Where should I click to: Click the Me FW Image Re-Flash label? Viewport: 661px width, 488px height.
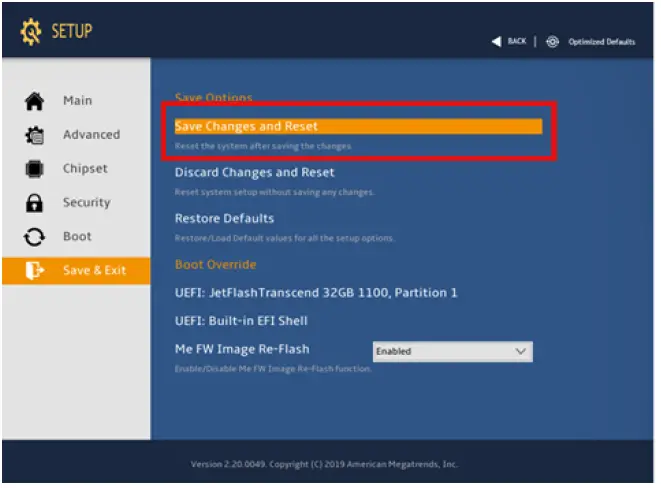point(242,349)
